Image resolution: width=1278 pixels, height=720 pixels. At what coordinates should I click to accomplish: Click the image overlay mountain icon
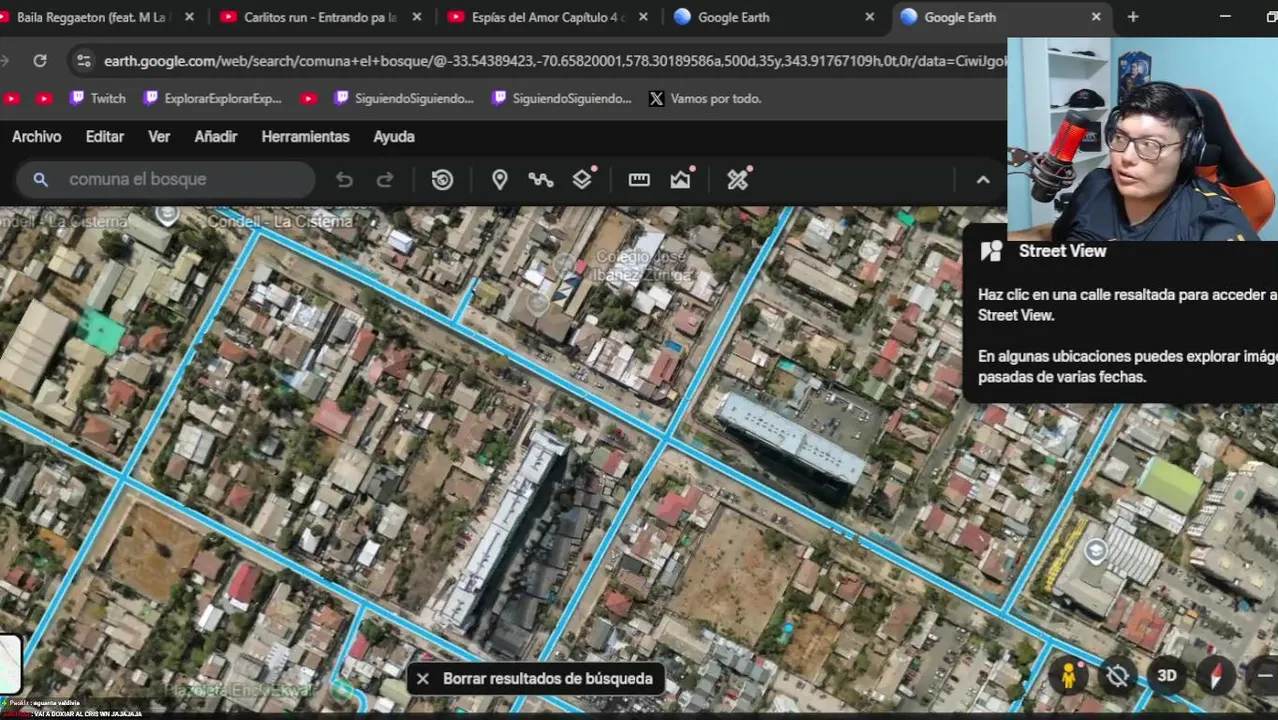point(682,179)
